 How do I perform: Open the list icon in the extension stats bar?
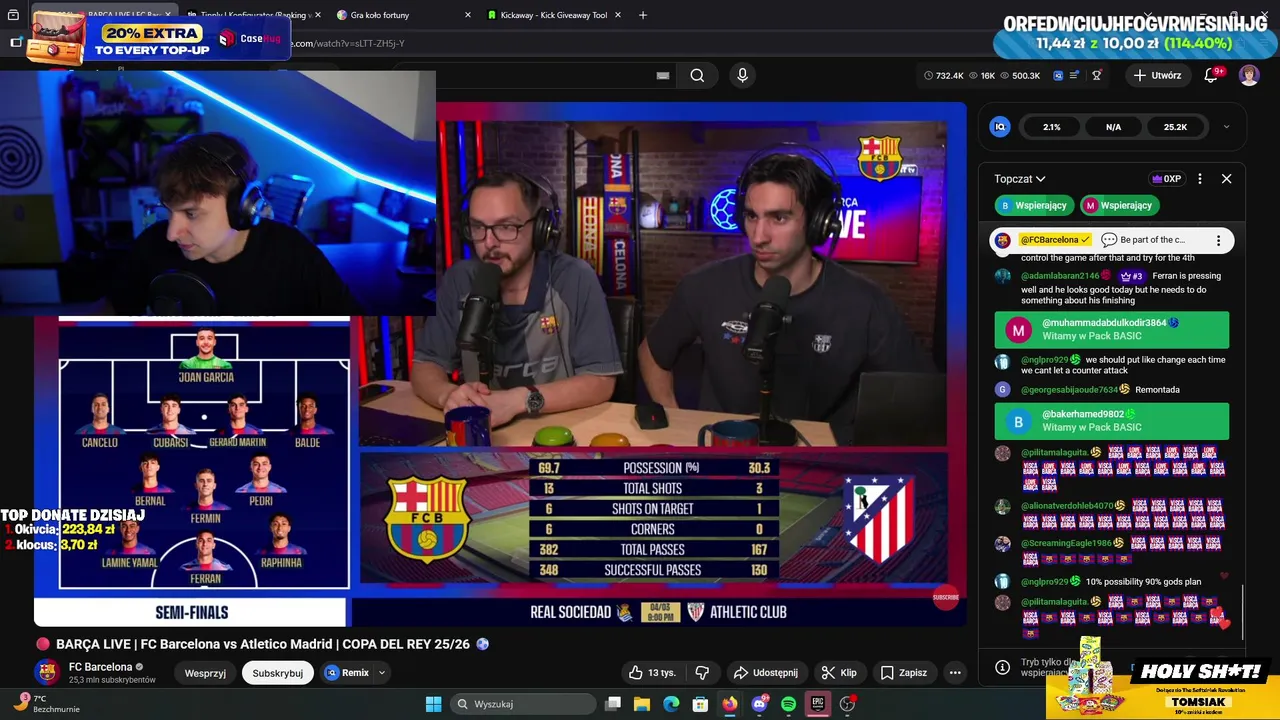click(1075, 75)
